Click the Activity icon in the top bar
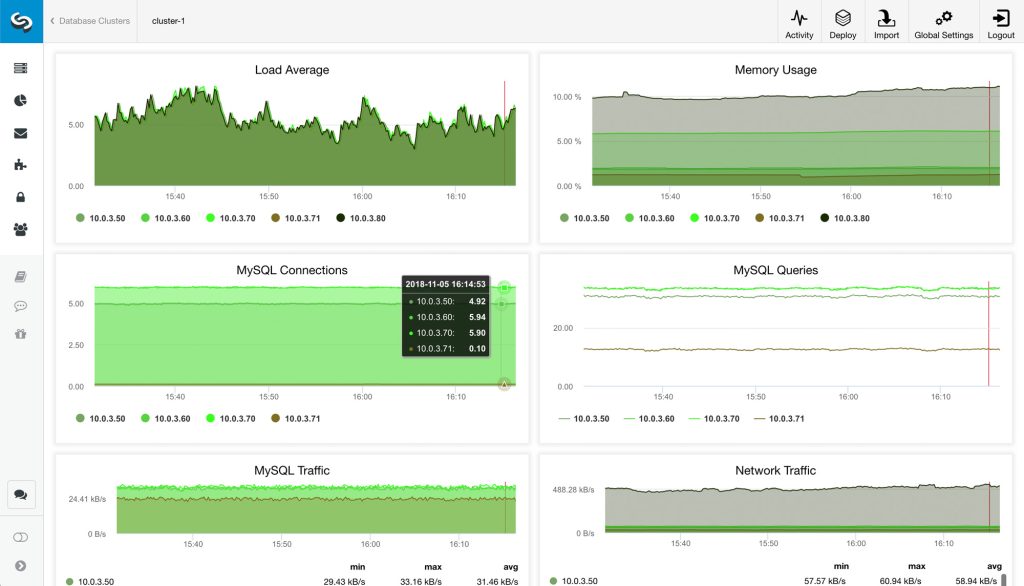 point(799,22)
